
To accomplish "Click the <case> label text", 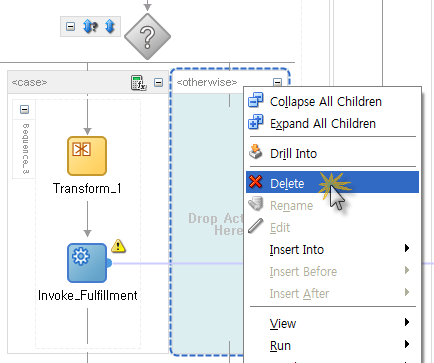I will [29, 82].
